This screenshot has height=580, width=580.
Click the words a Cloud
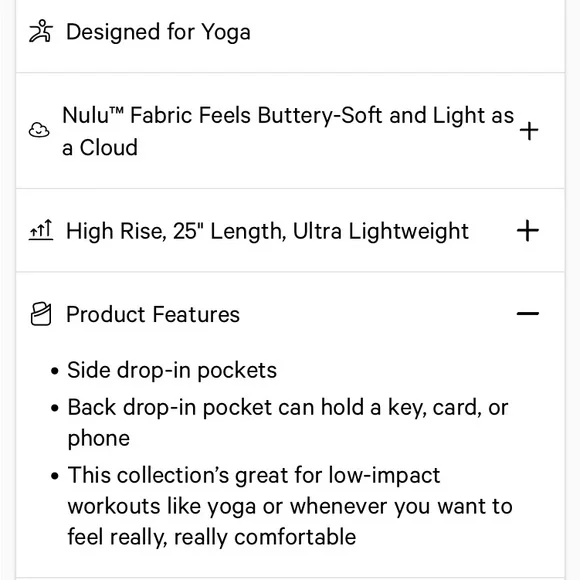tap(100, 147)
